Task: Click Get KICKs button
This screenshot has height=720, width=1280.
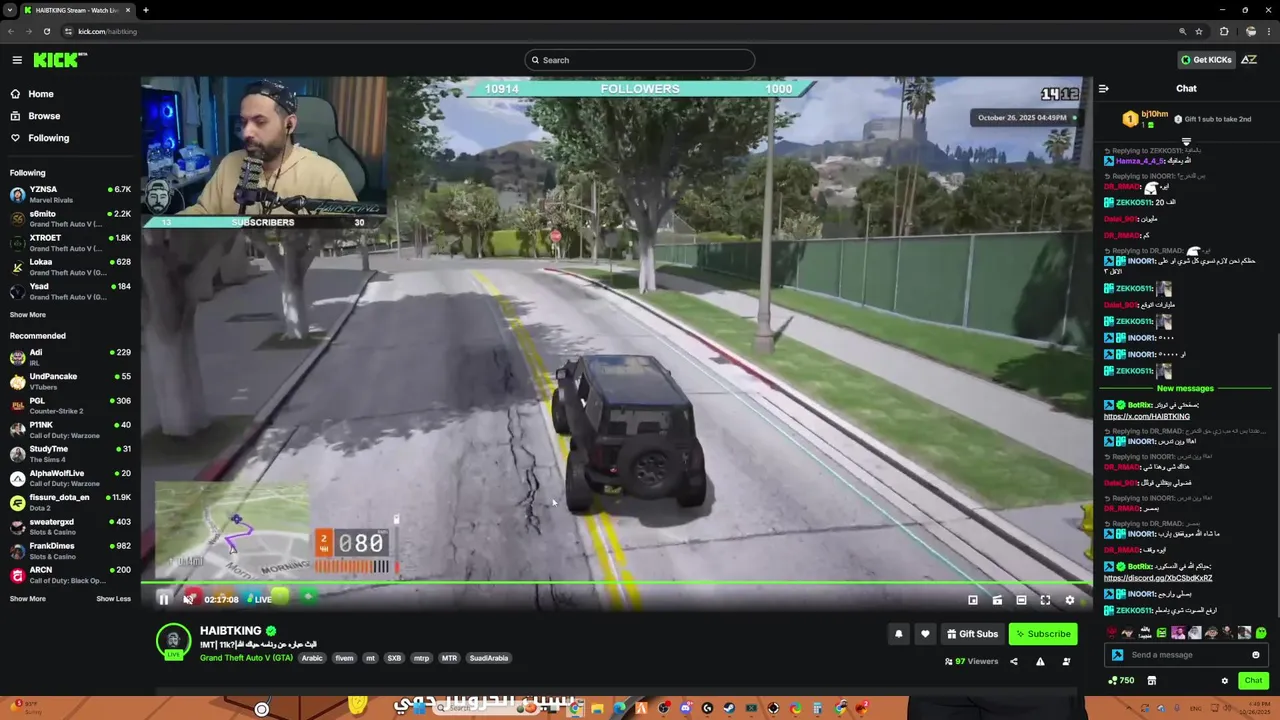Action: (x=1206, y=60)
